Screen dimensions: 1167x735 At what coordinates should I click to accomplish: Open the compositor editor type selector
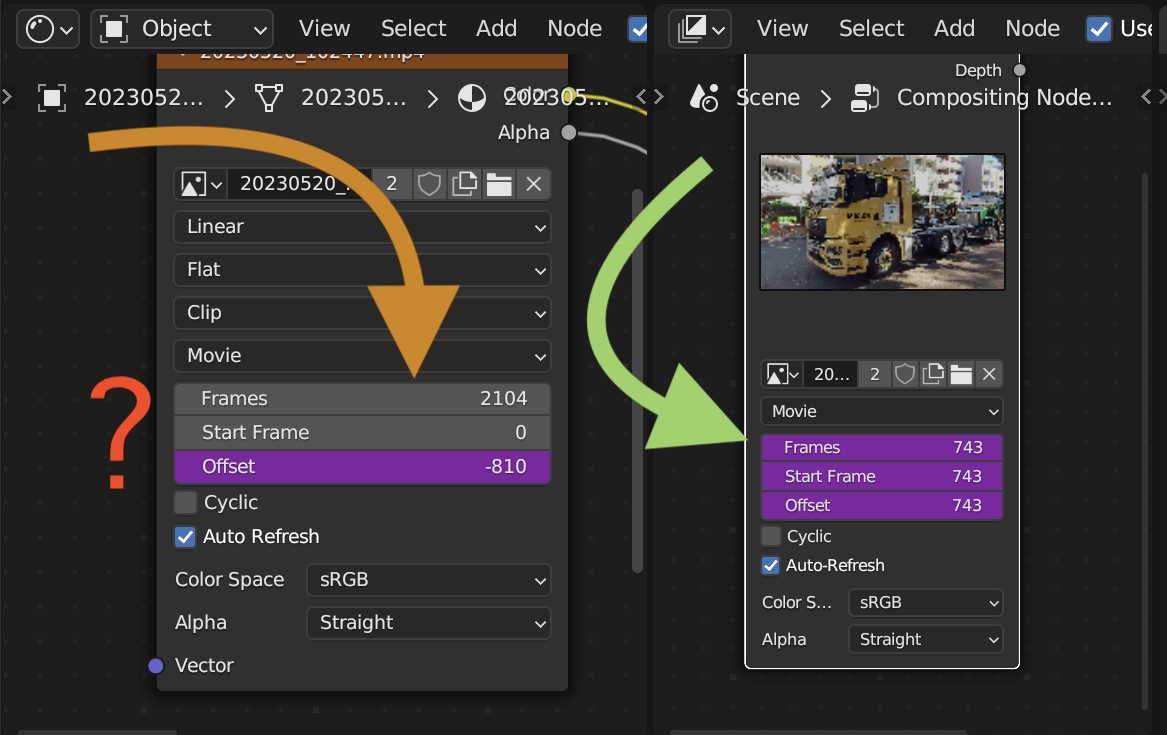(x=700, y=29)
